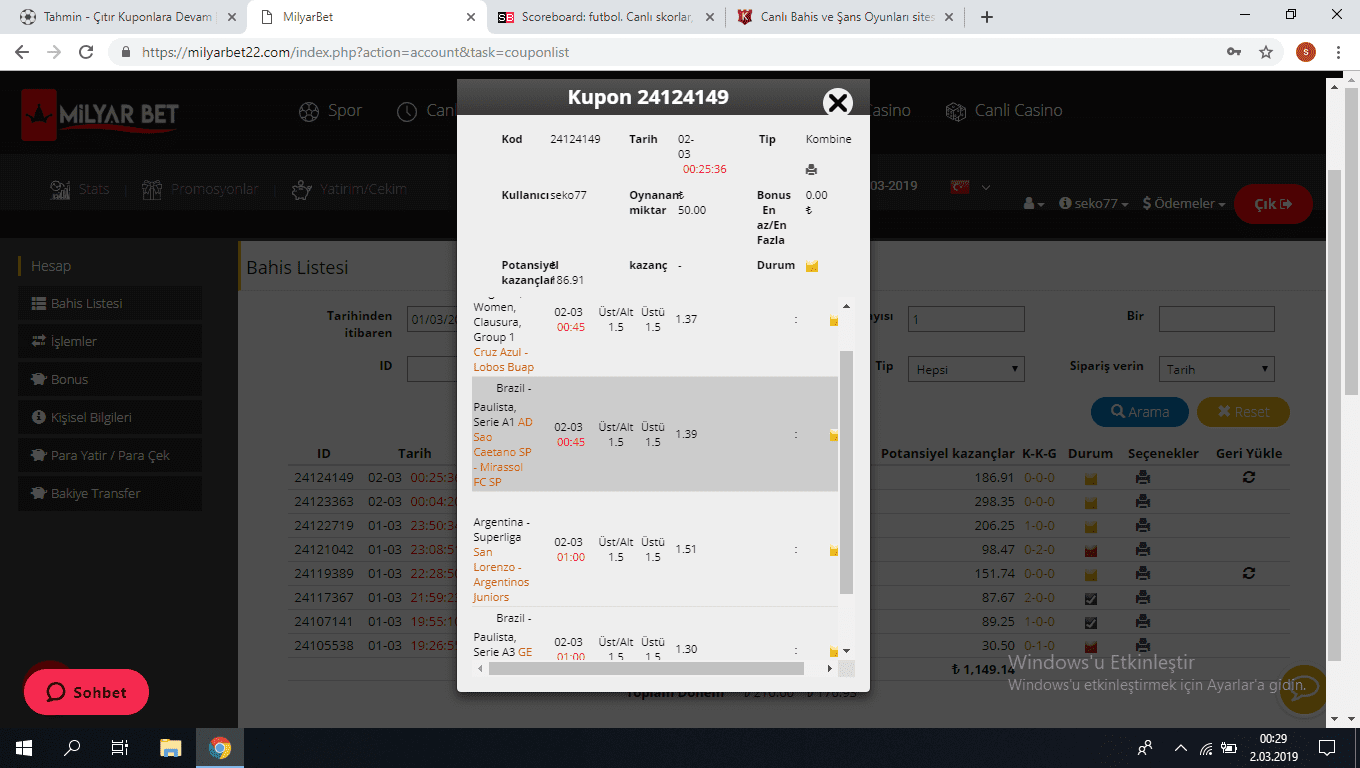Open Bakiye Transfer in the sidebar

pos(110,493)
